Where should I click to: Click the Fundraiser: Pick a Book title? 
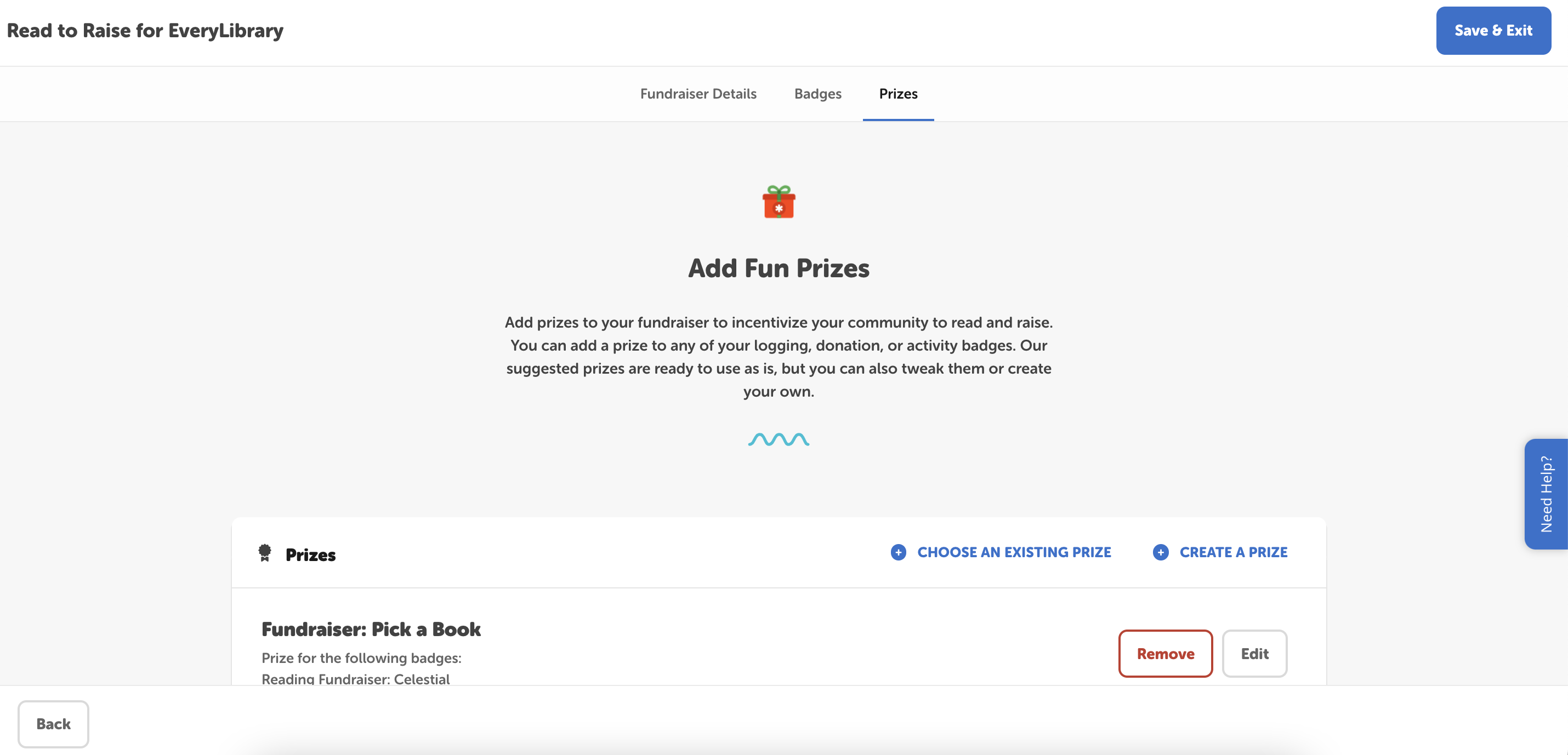tap(371, 629)
